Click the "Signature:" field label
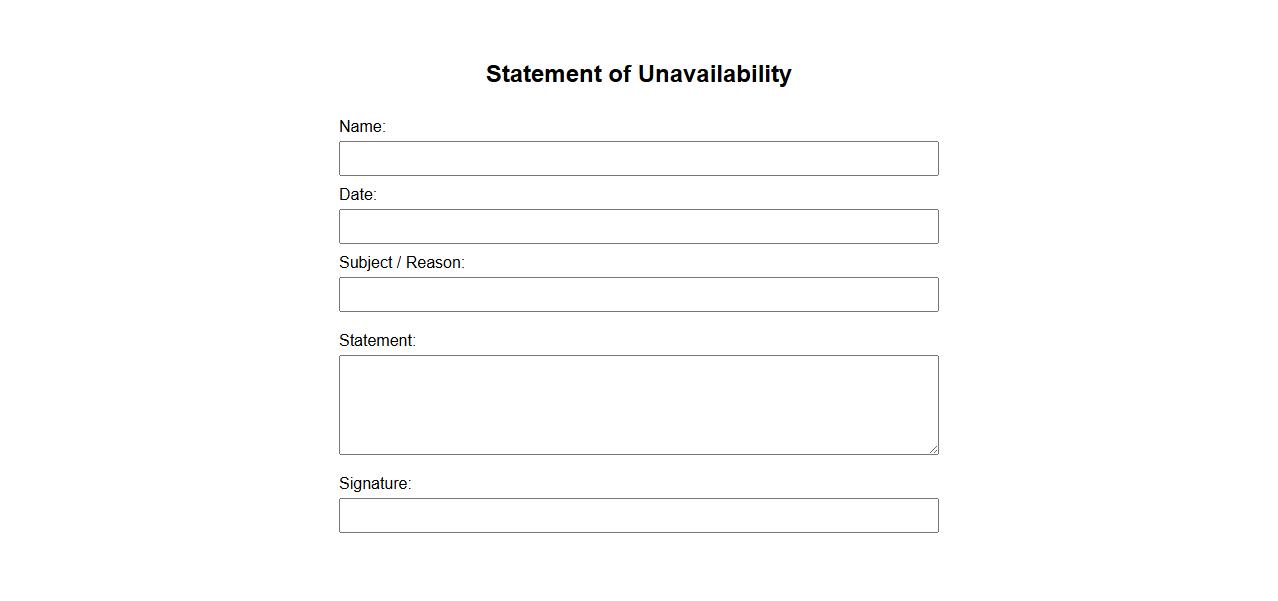 click(375, 484)
